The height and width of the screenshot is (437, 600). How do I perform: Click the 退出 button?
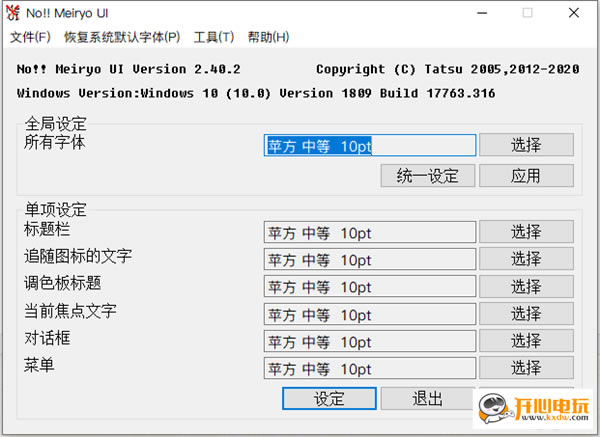[427, 398]
